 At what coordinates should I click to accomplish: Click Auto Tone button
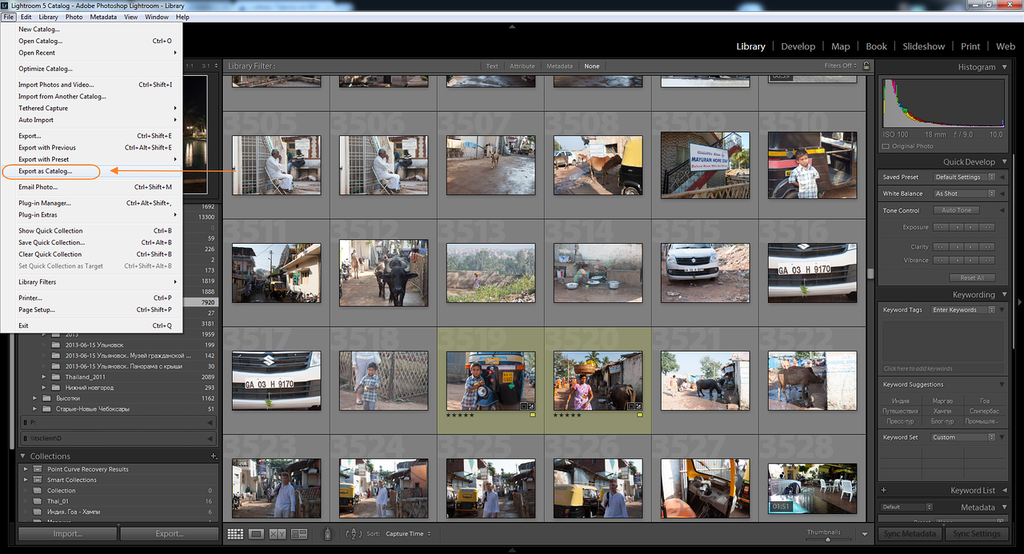[956, 210]
